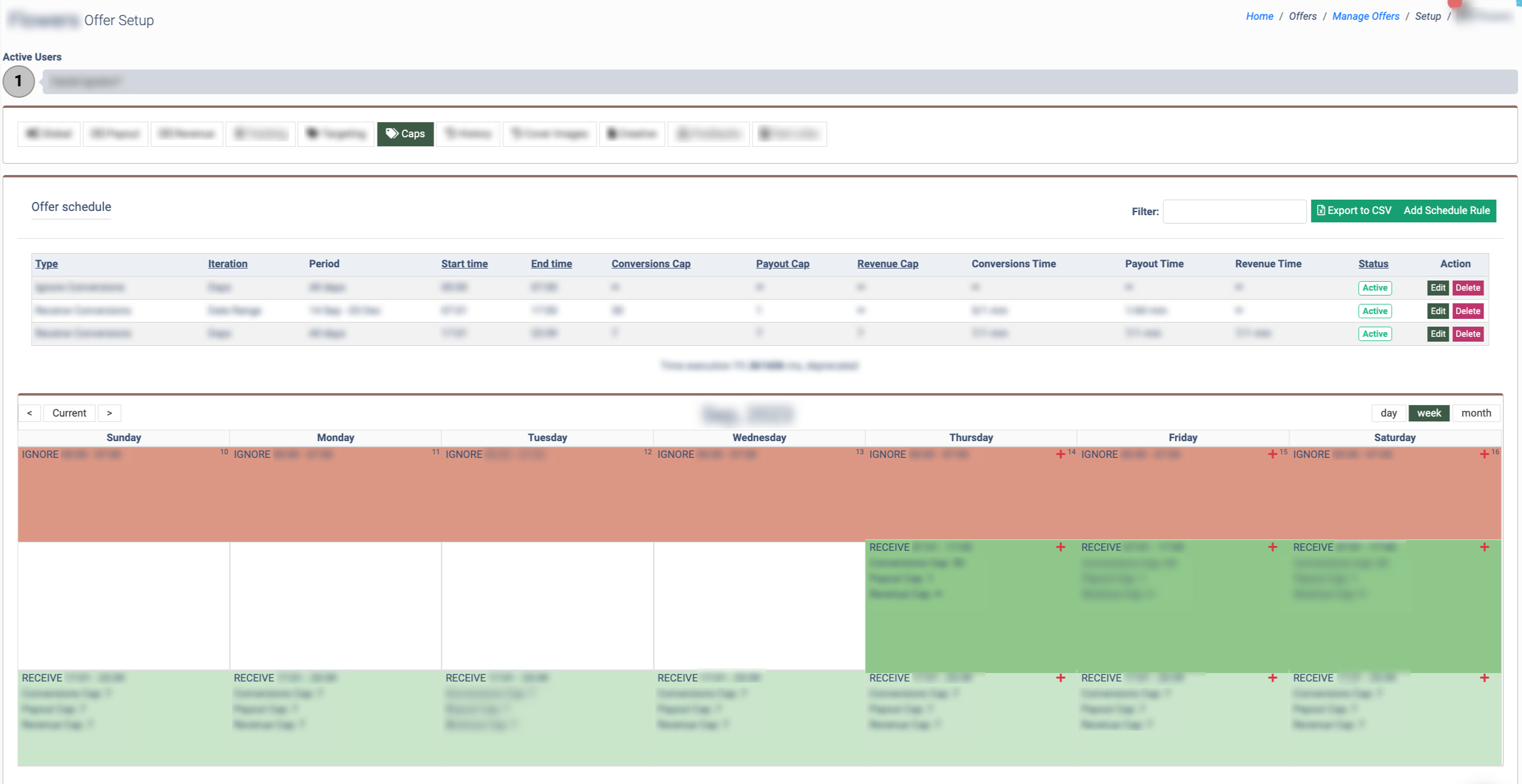Open the Manage Offers breadcrumb link
The height and width of the screenshot is (784, 1522).
pyautogui.click(x=1365, y=16)
